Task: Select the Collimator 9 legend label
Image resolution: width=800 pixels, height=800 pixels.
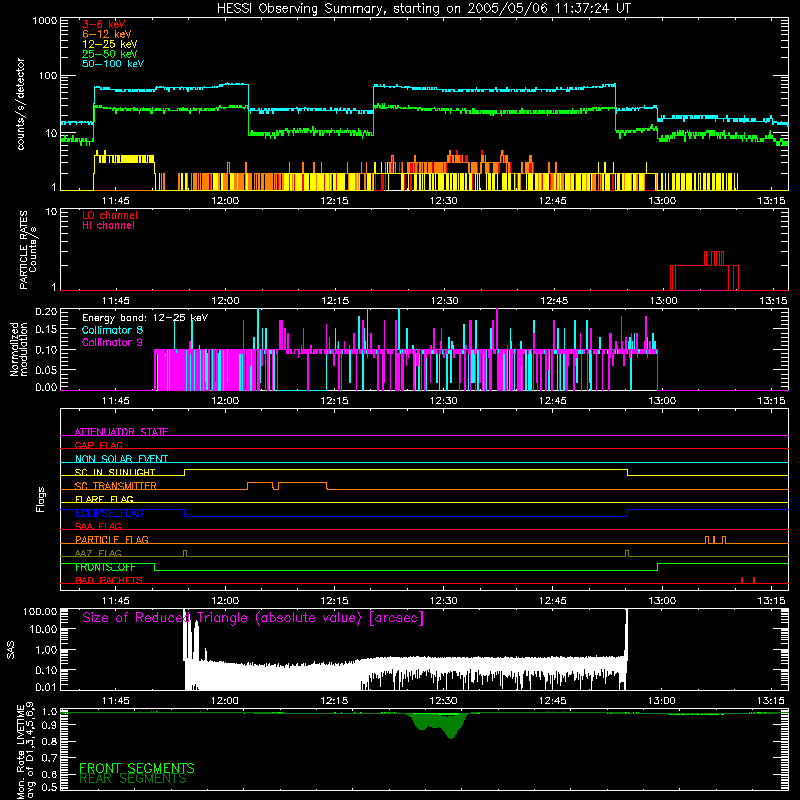Action: (x=112, y=342)
